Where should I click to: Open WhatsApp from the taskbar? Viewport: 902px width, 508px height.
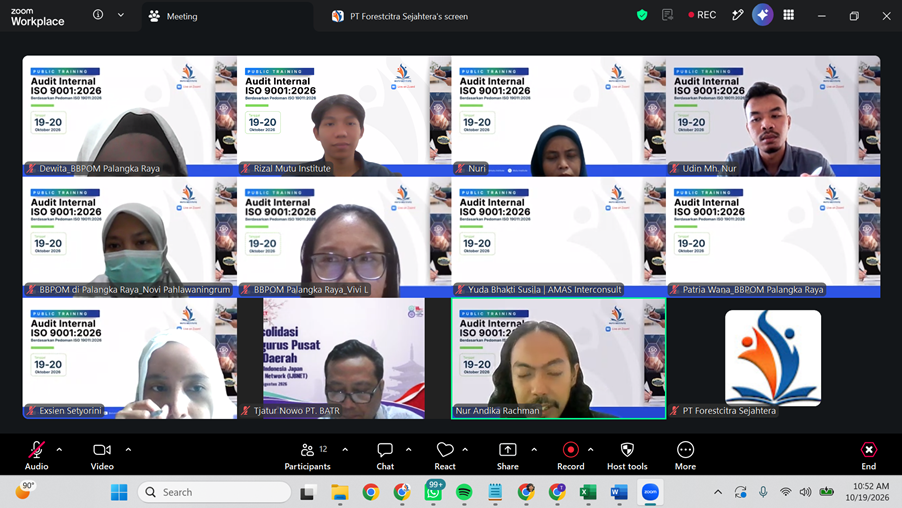[x=433, y=492]
